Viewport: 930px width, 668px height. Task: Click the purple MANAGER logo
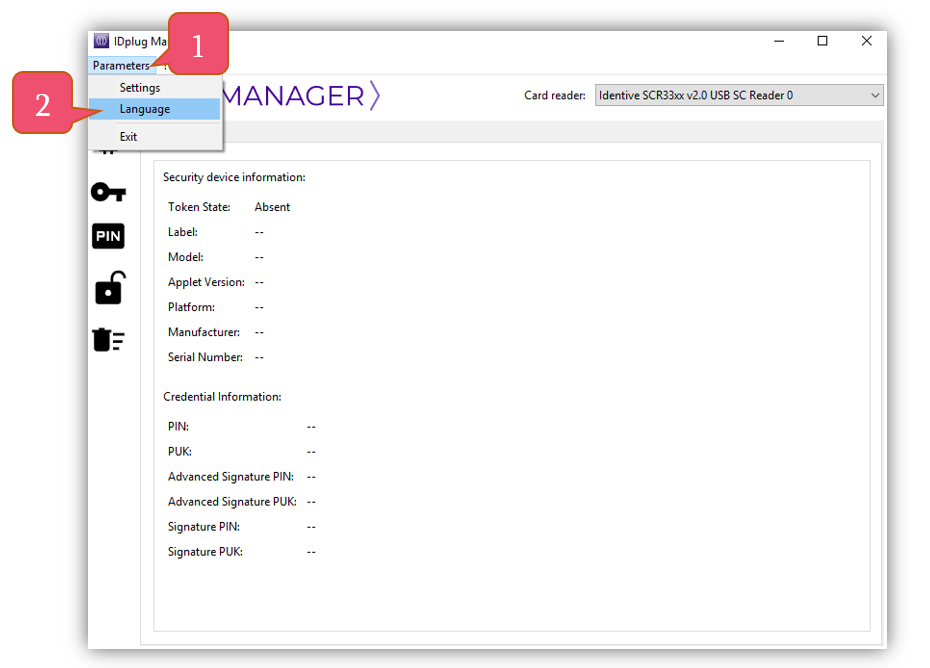pos(301,96)
